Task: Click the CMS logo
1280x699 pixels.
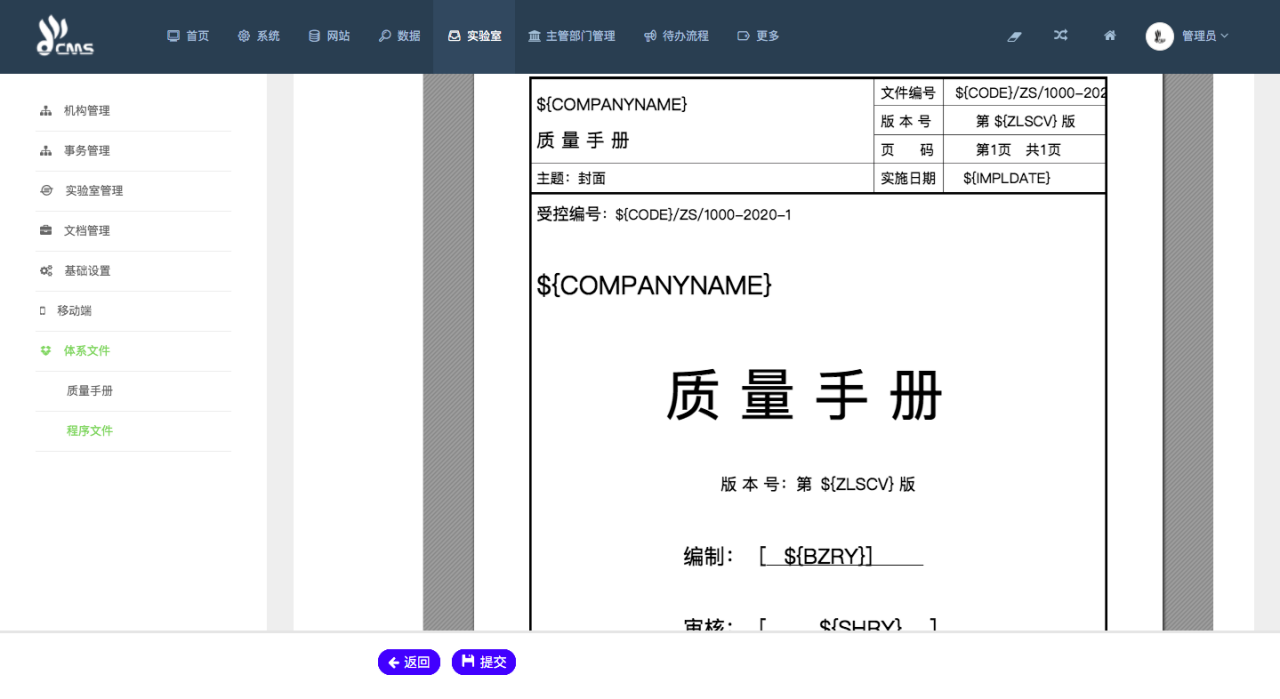Action: pos(65,37)
